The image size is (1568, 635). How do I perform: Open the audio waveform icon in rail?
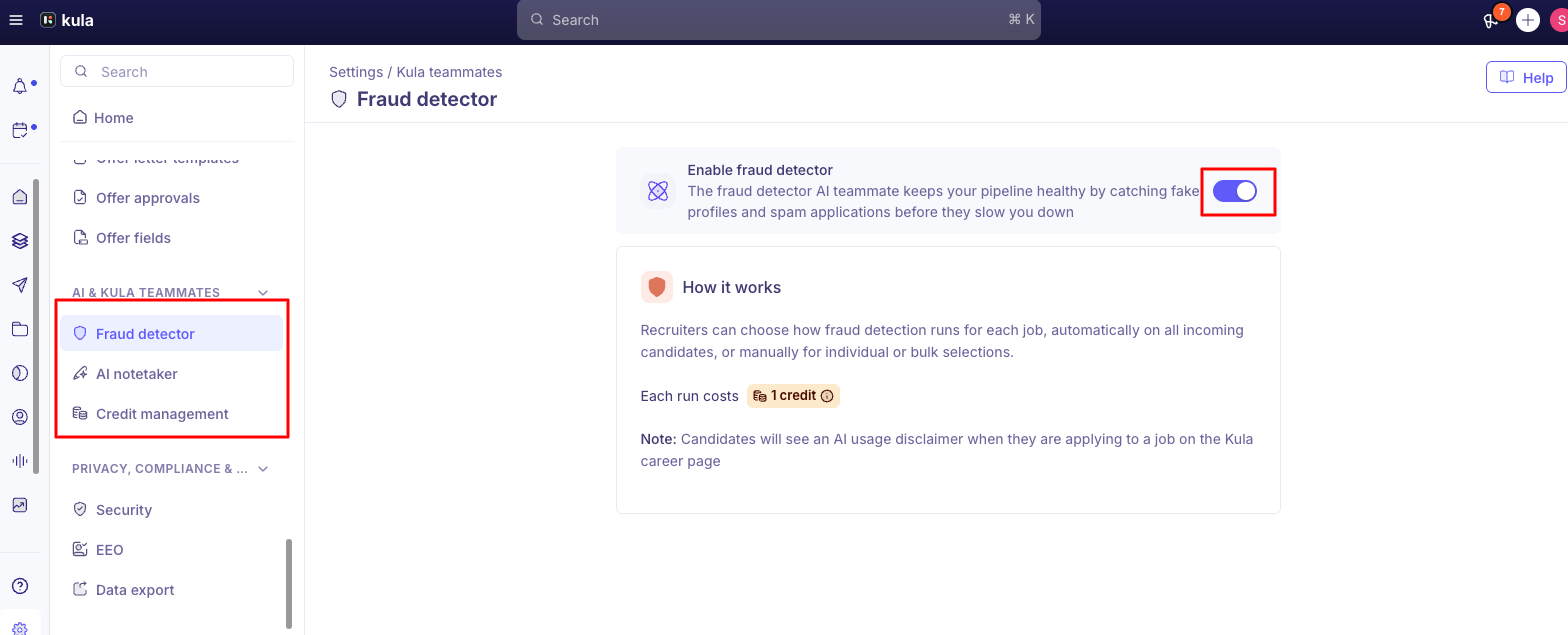click(20, 461)
